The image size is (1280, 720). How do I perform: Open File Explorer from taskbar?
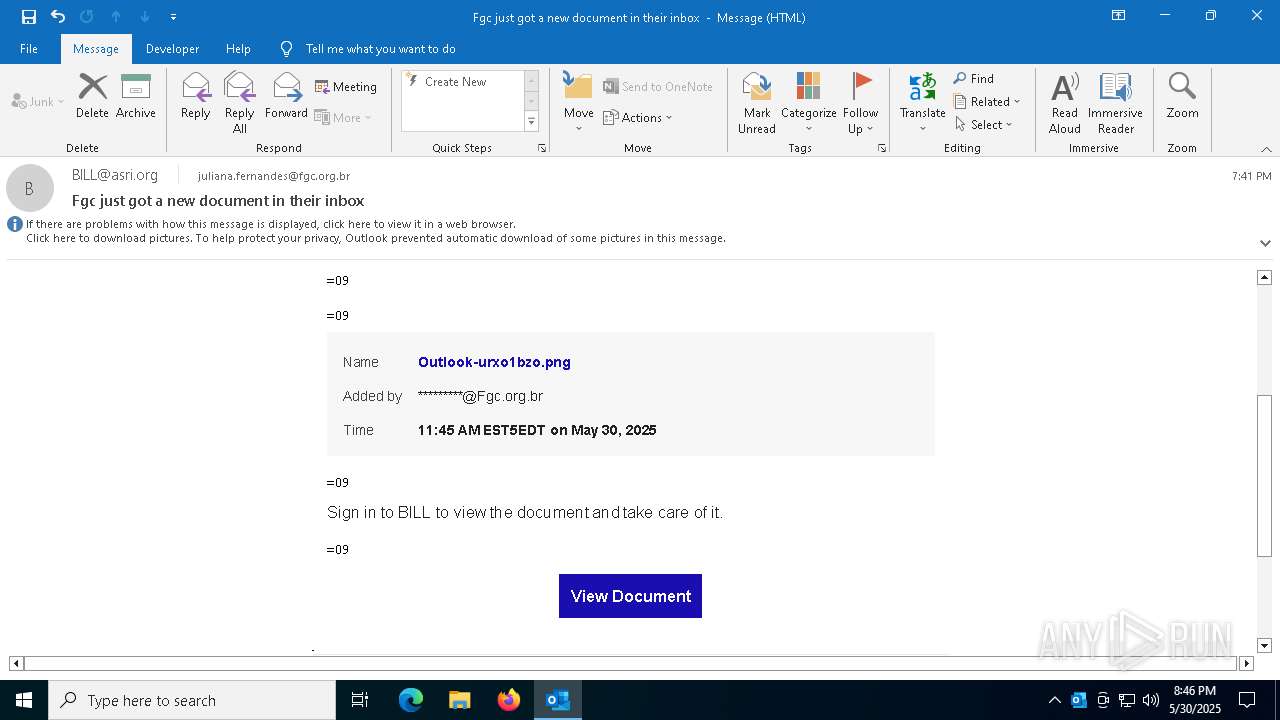click(460, 700)
